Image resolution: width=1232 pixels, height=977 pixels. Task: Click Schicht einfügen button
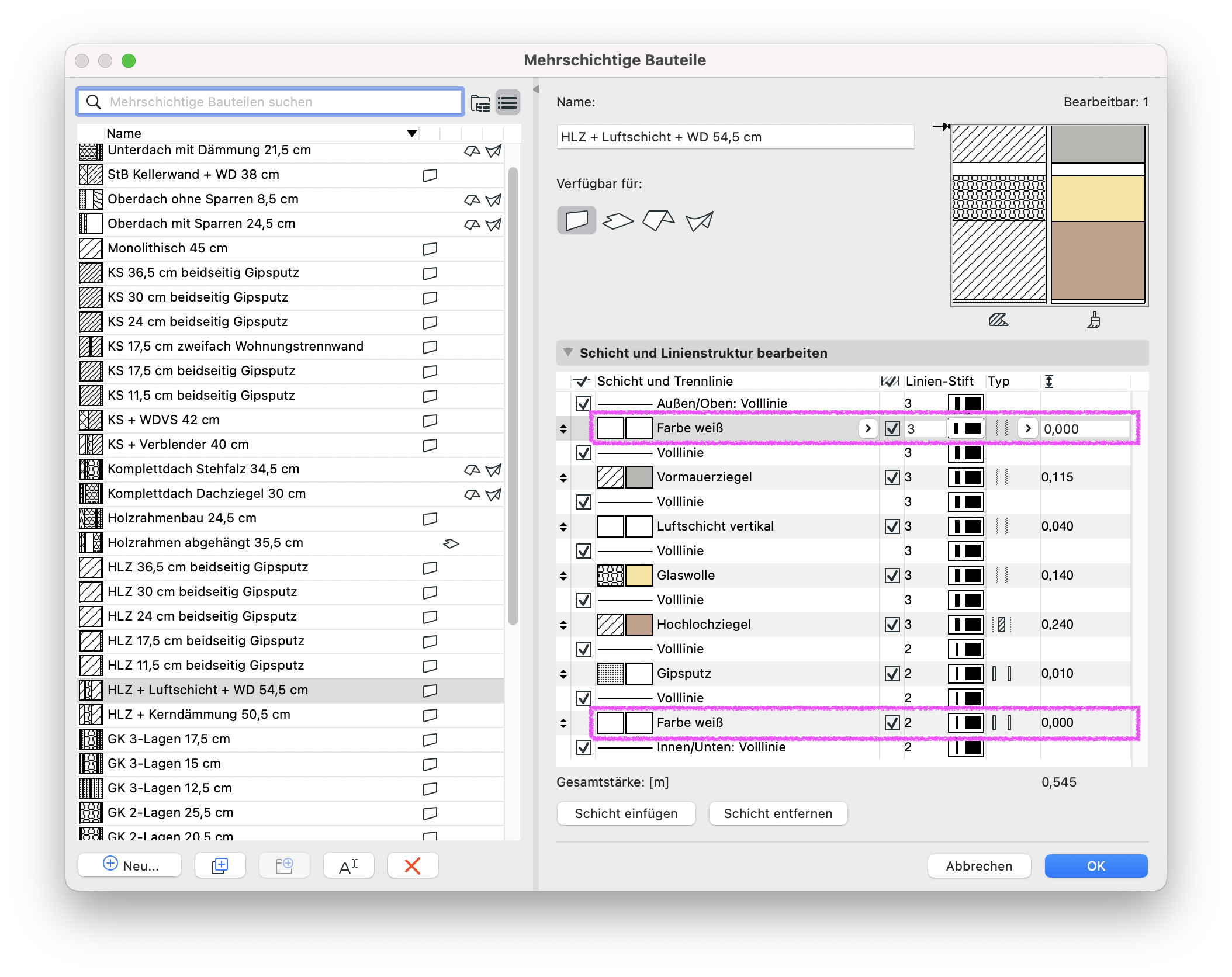coord(626,813)
